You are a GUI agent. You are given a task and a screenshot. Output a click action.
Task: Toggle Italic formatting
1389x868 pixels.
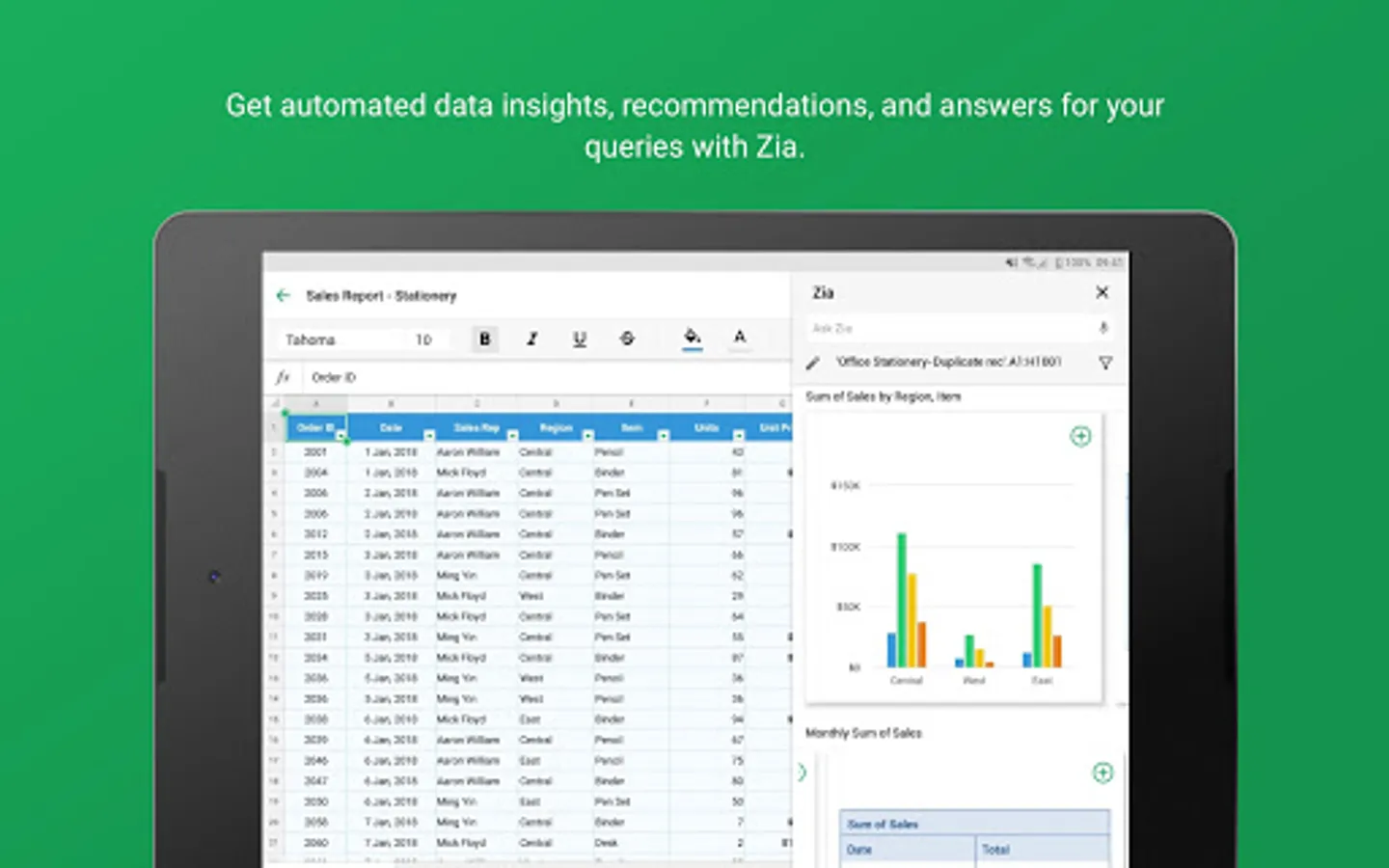click(x=531, y=339)
